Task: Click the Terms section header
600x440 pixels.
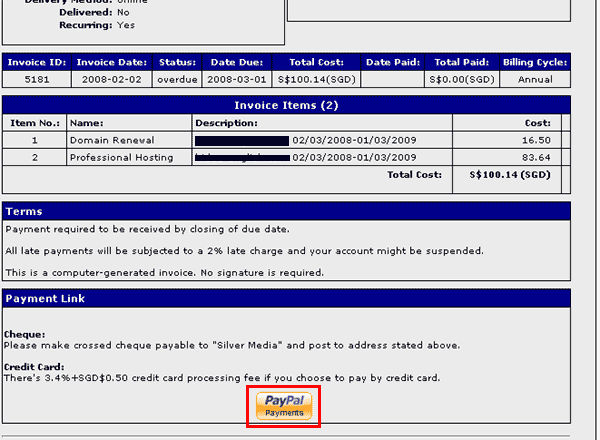Action: (x=286, y=211)
